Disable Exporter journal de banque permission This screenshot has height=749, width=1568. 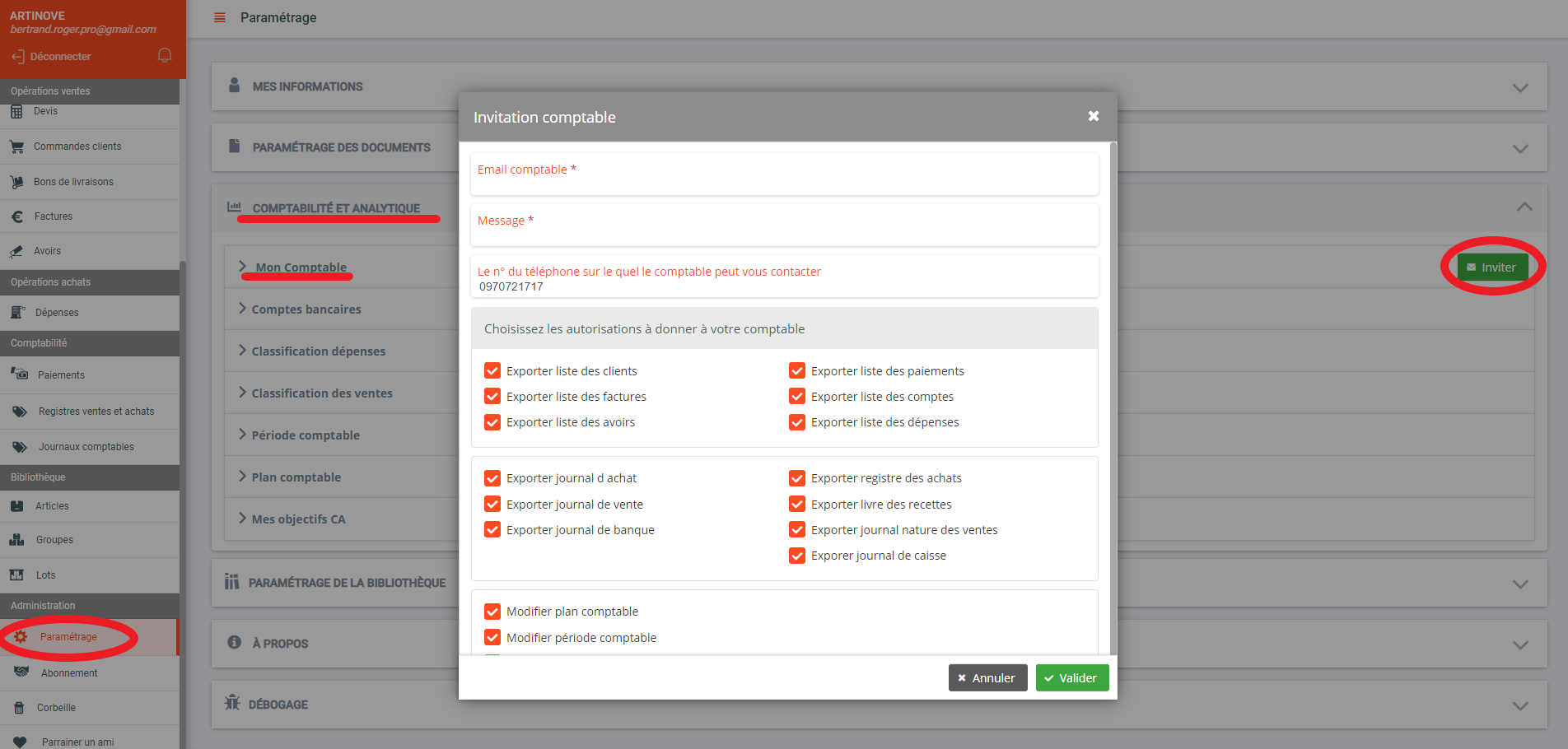(492, 530)
